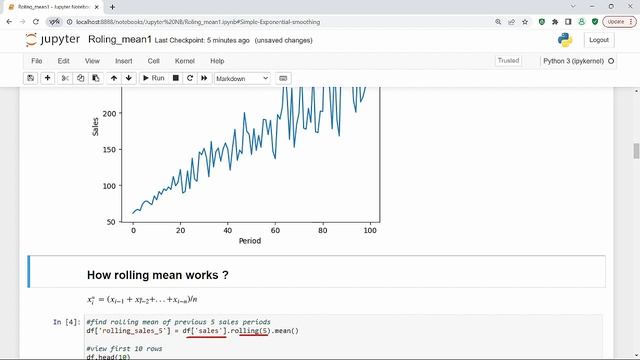This screenshot has height=360, width=640.
Task: Open browser zoom magnifier icon
Action: pyautogui.click(x=498, y=22)
